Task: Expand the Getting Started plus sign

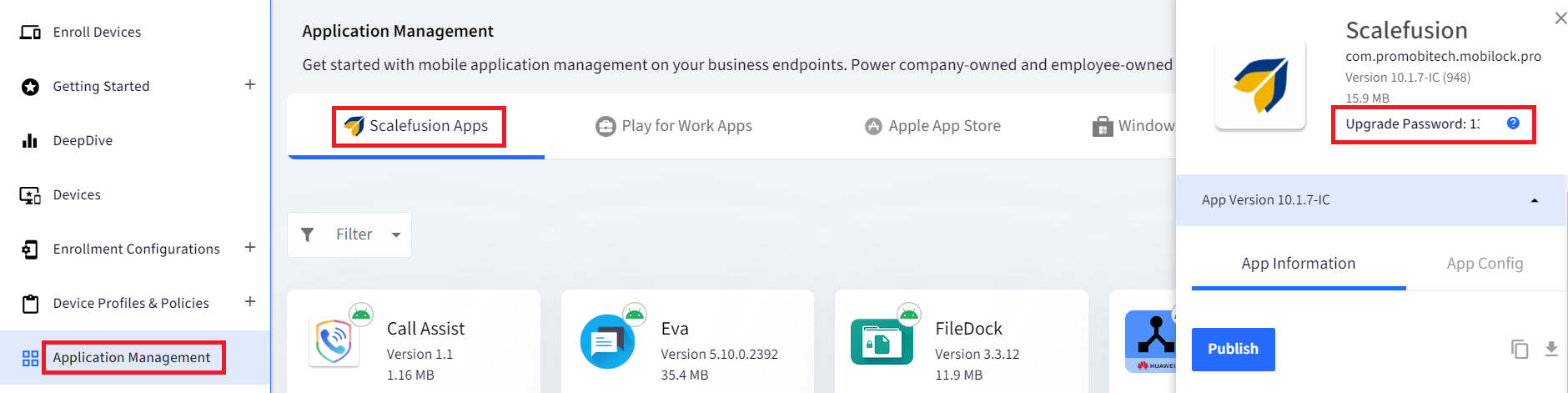Action: pyautogui.click(x=250, y=84)
